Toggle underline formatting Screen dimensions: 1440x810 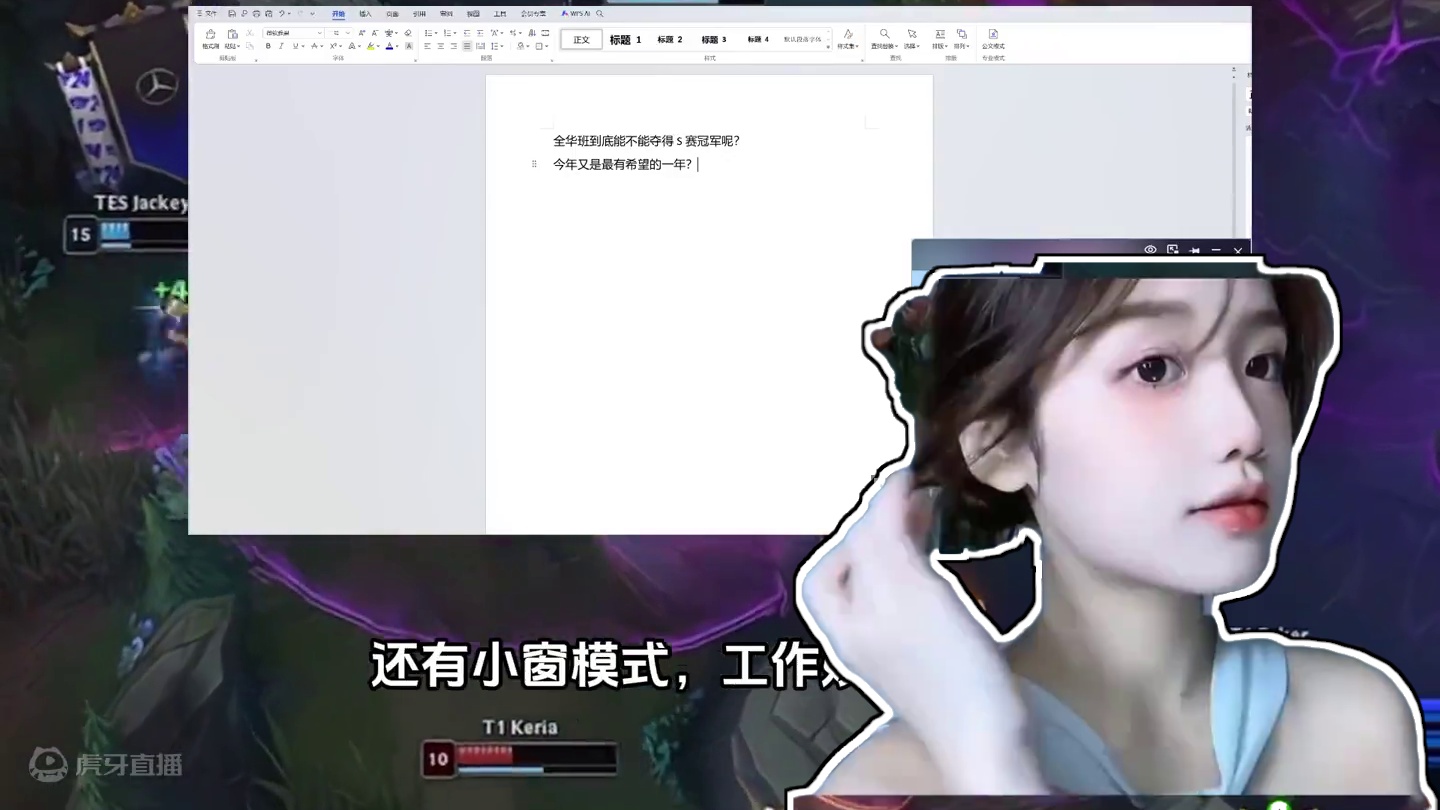tap(295, 45)
